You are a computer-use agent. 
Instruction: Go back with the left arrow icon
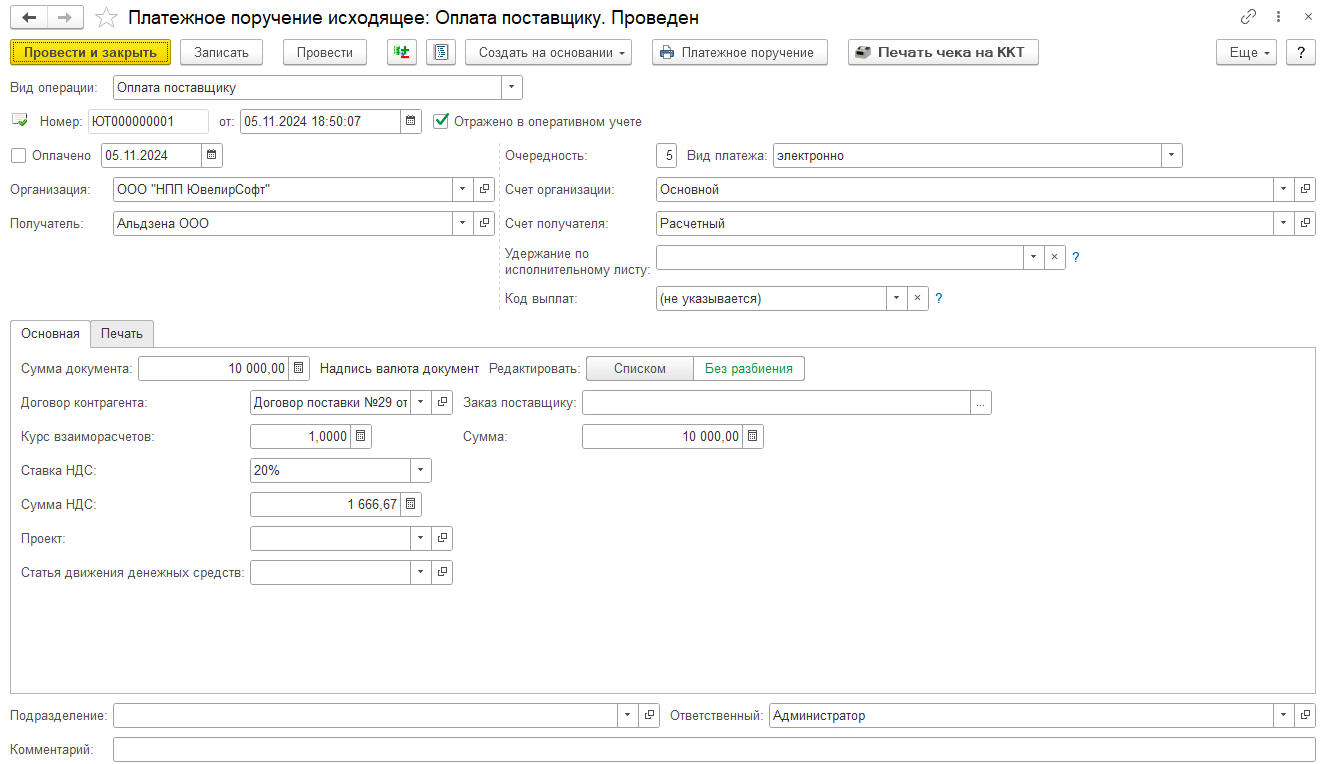tap(30, 18)
